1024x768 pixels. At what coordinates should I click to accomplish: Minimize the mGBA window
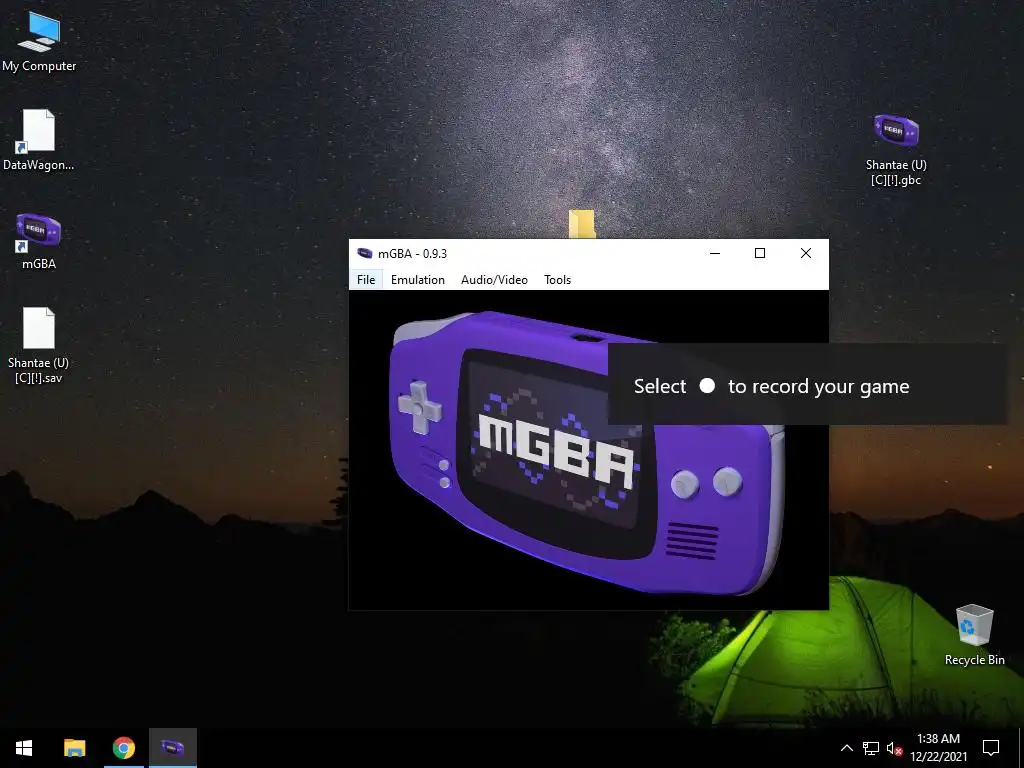click(x=715, y=253)
